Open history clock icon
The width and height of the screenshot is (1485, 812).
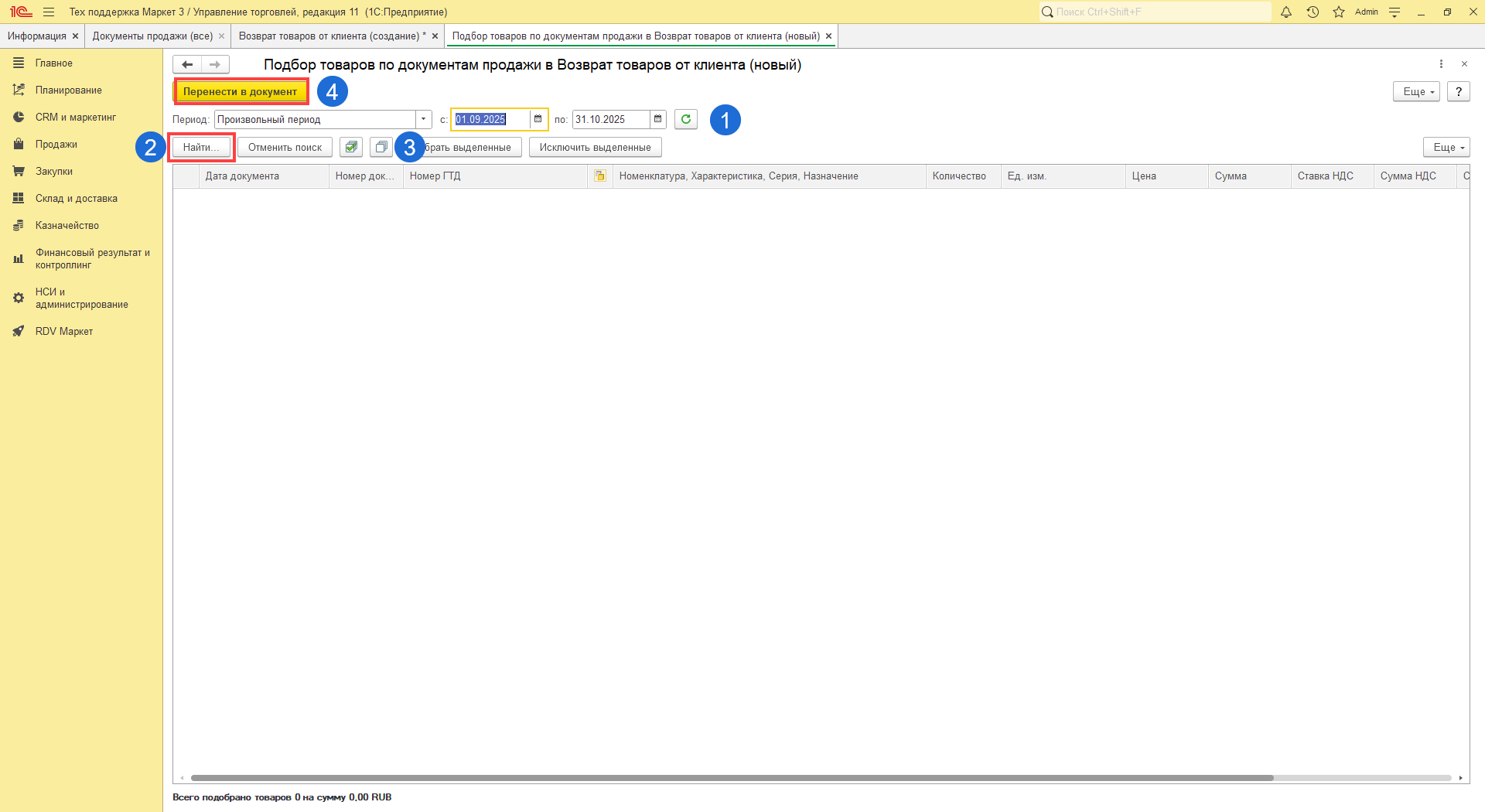[x=1313, y=12]
